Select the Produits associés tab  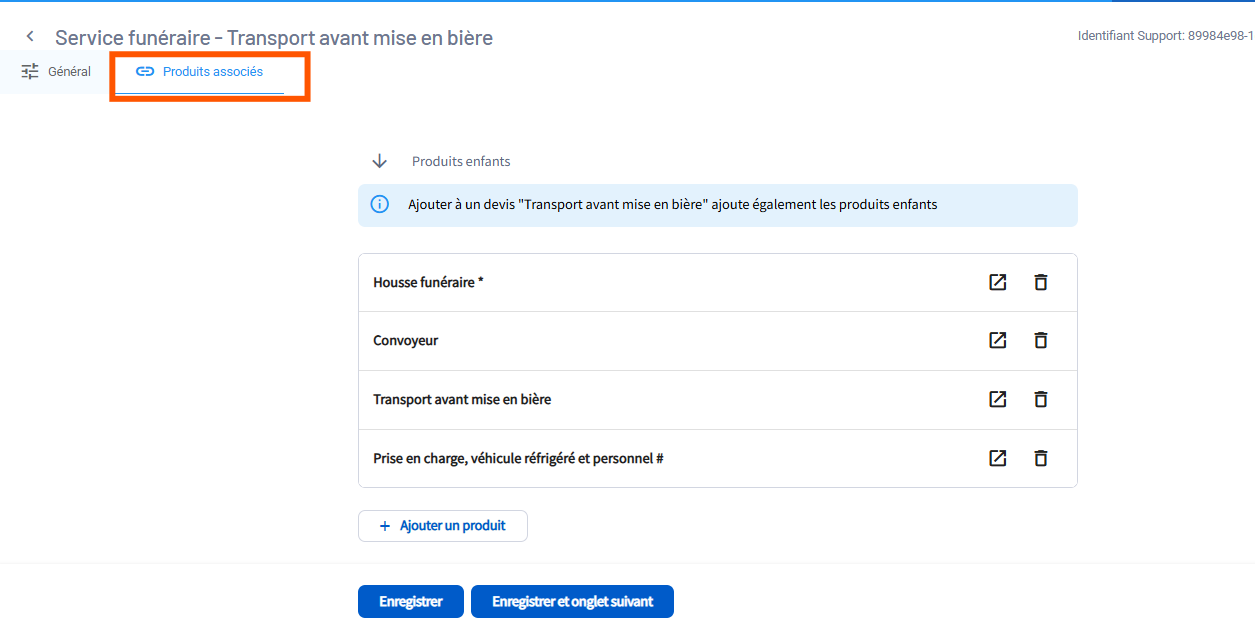tap(200, 72)
